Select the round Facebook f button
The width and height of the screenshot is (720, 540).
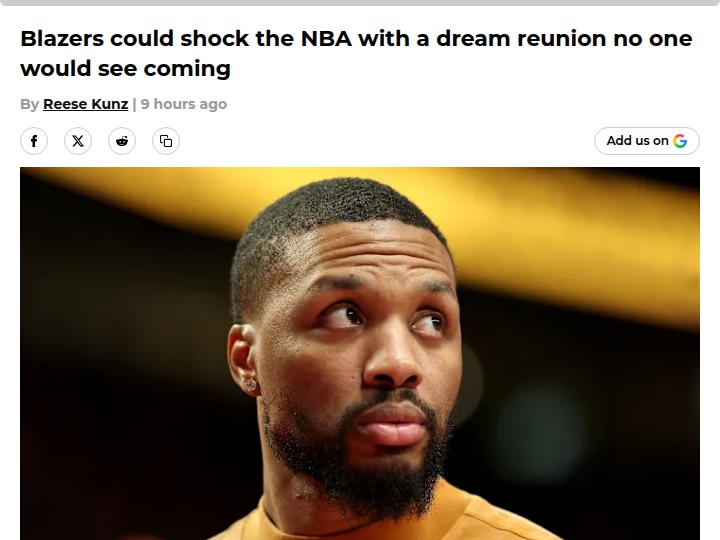coord(34,141)
